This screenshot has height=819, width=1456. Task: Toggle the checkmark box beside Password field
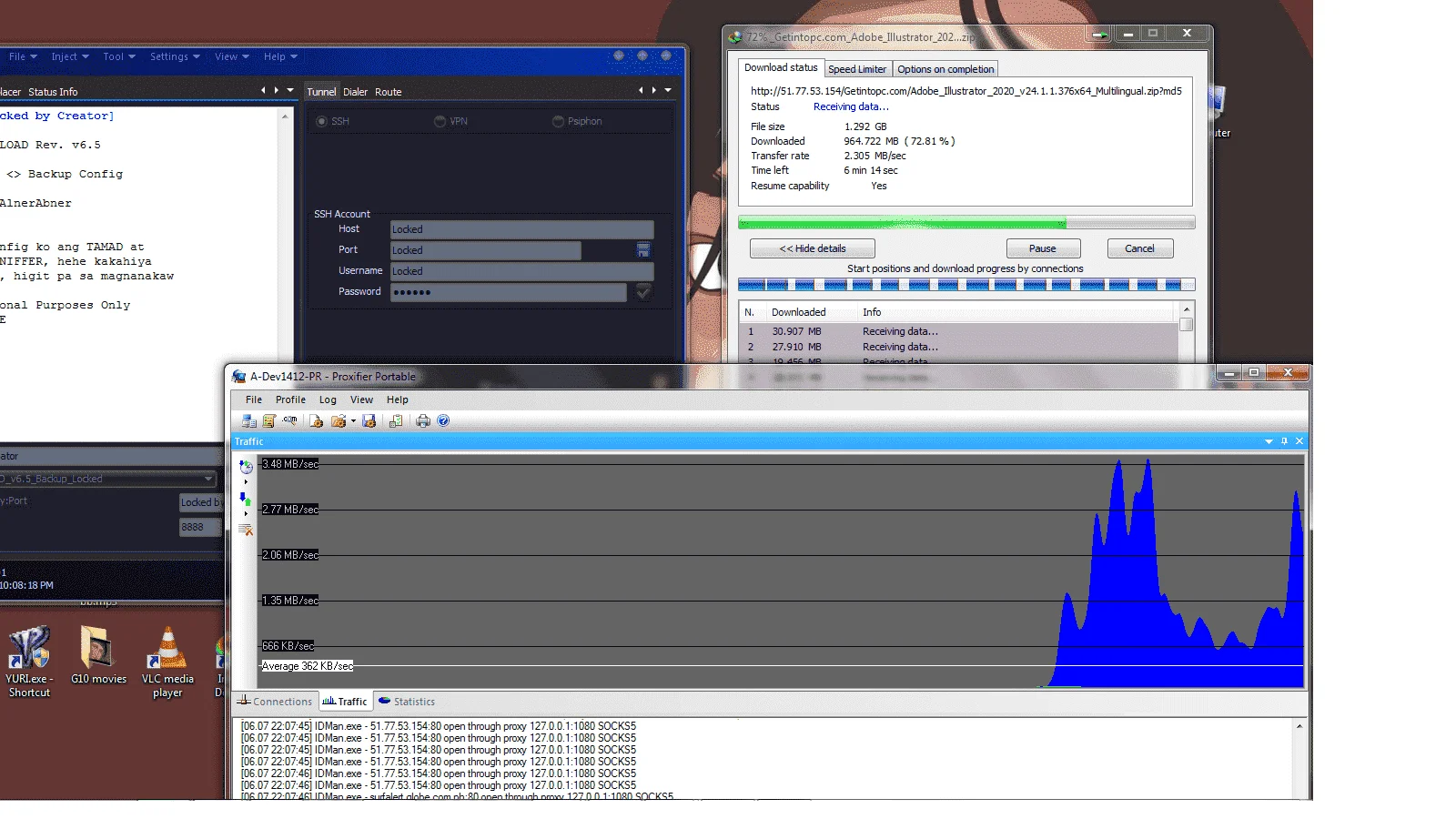point(643,292)
